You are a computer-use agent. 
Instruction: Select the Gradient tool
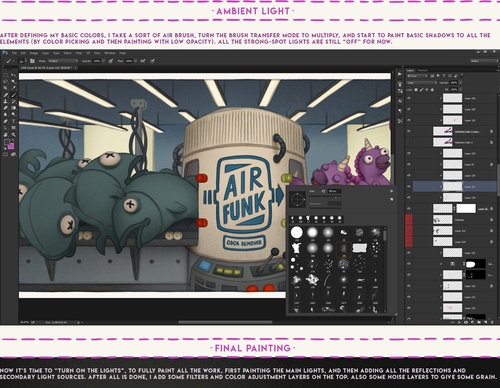tap(13, 108)
